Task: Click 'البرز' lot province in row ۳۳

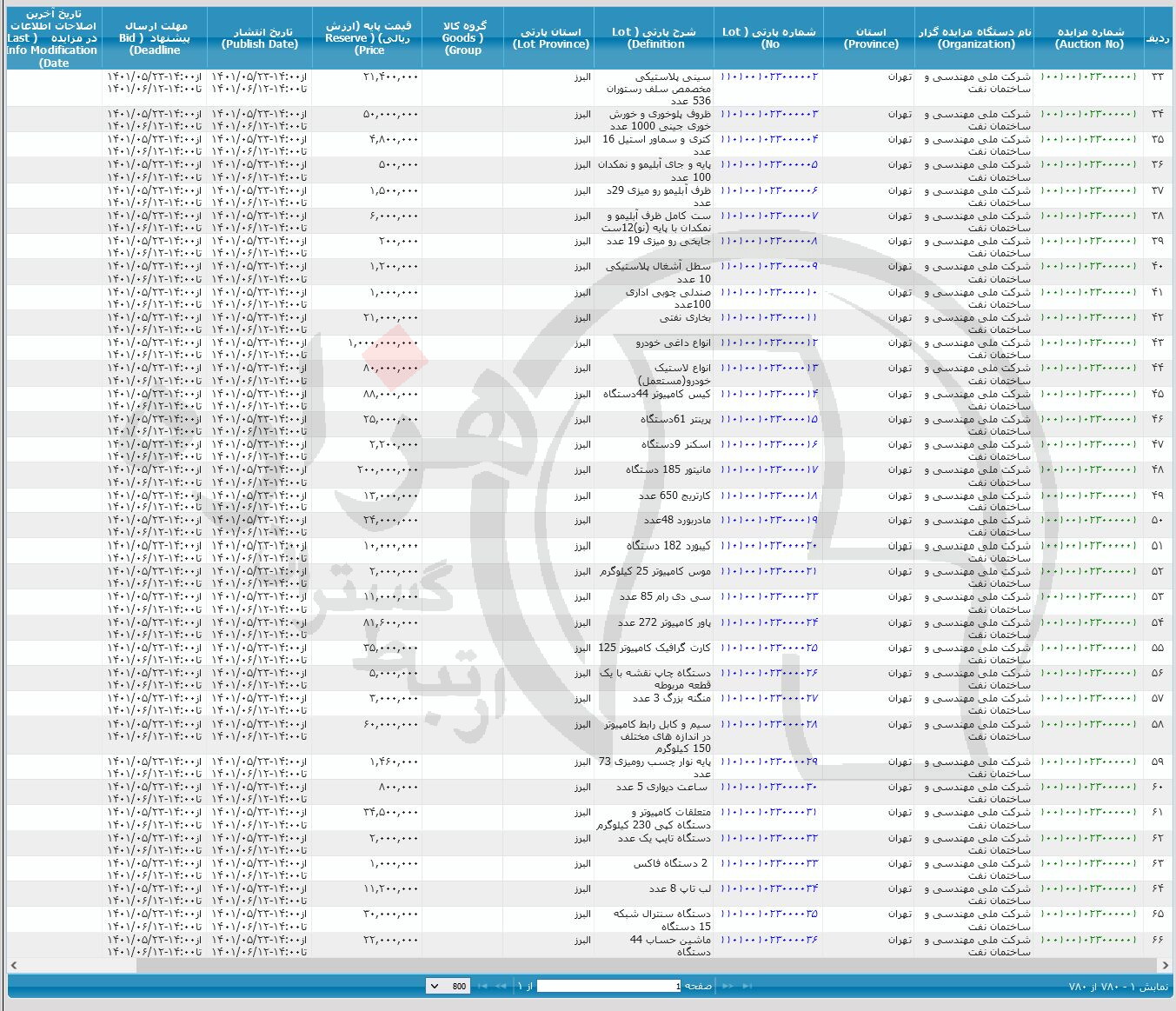Action: point(582,76)
